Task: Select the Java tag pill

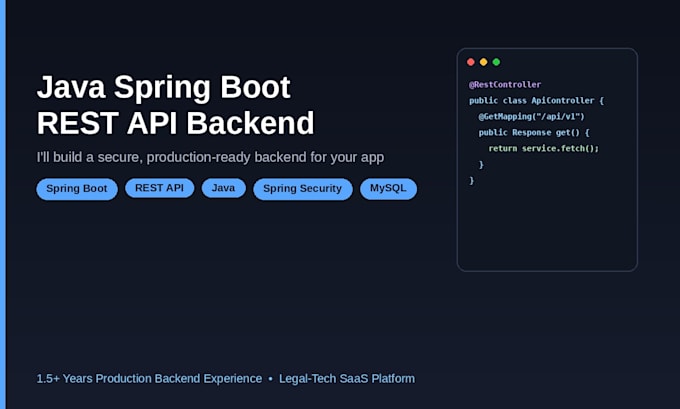Action: 223,188
